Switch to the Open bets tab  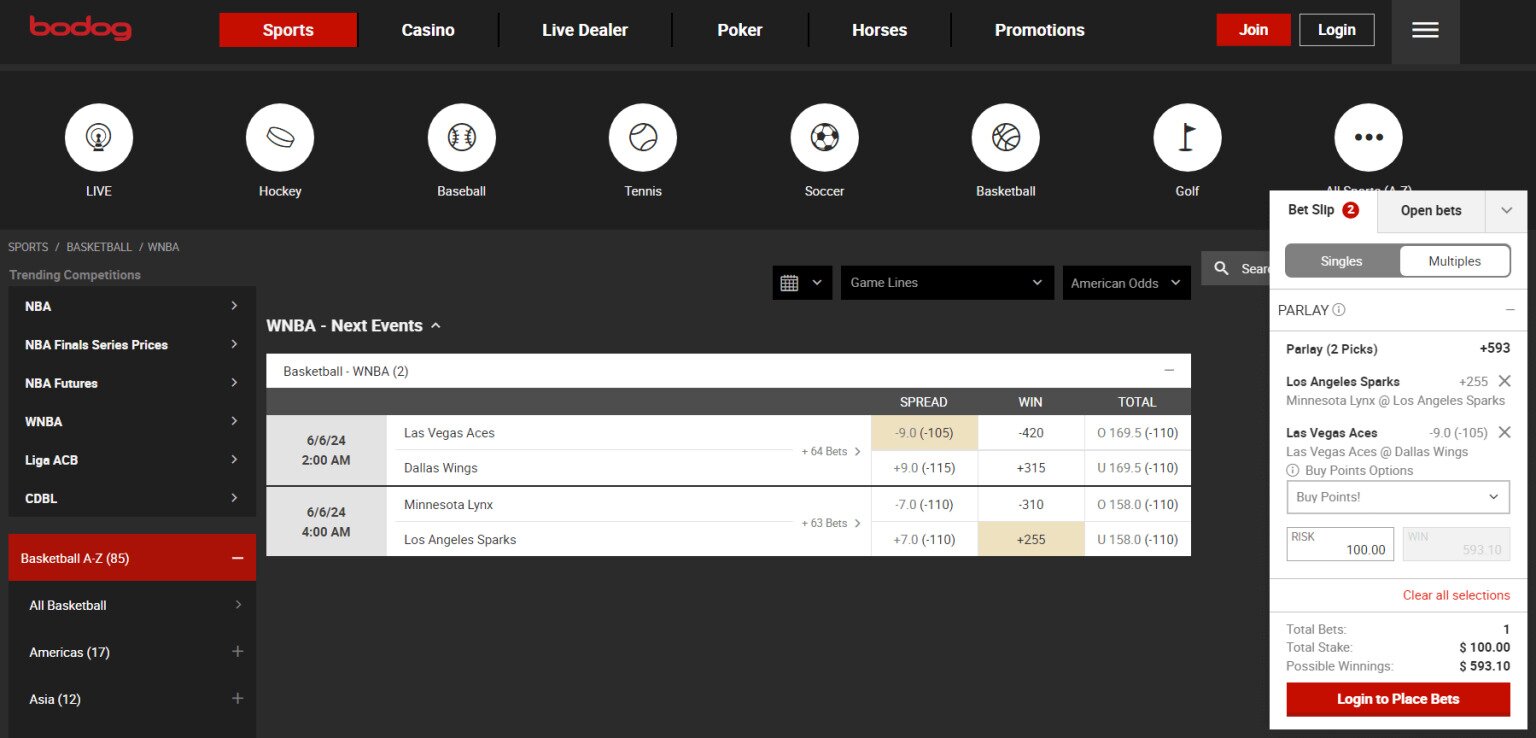[1430, 211]
